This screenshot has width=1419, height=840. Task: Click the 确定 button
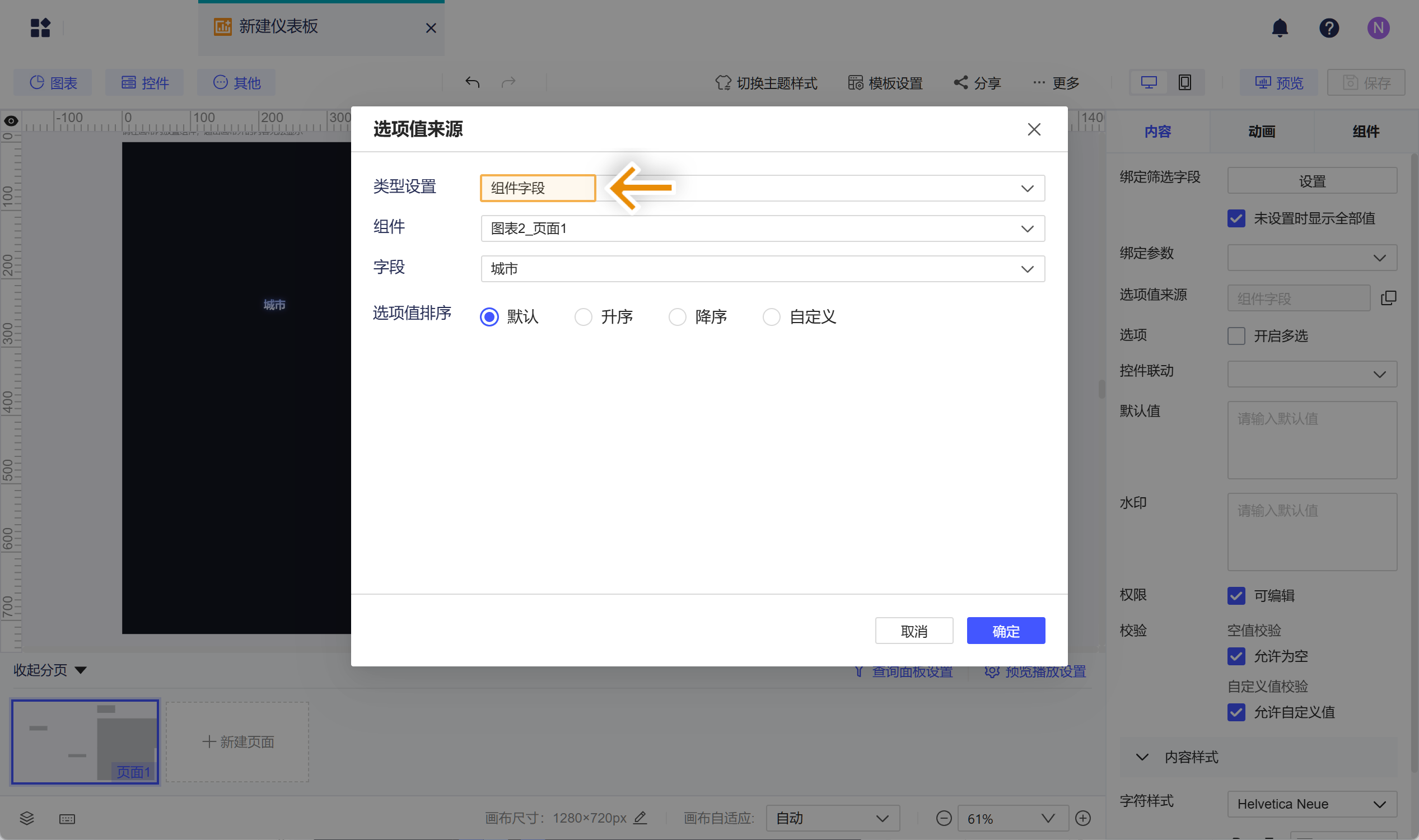[x=1005, y=631]
